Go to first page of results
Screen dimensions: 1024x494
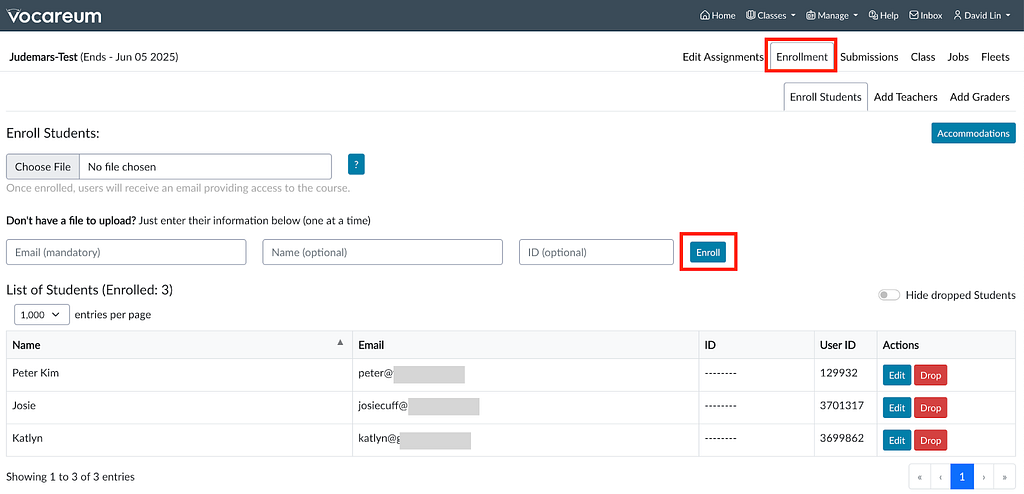tap(919, 477)
